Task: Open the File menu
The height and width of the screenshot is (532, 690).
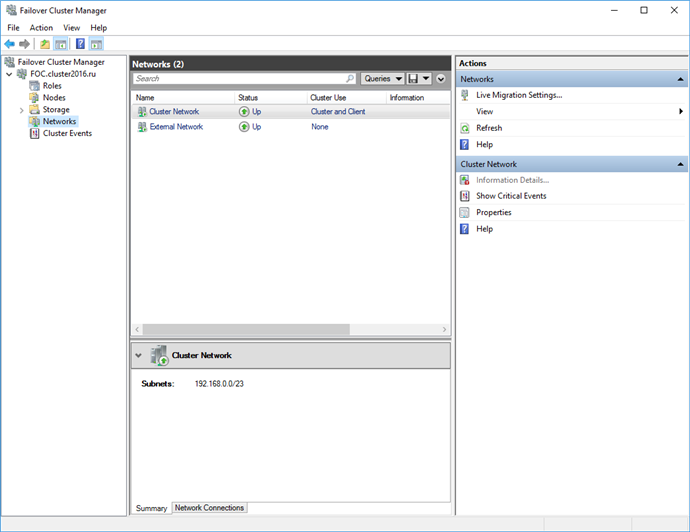Action: coord(13,28)
